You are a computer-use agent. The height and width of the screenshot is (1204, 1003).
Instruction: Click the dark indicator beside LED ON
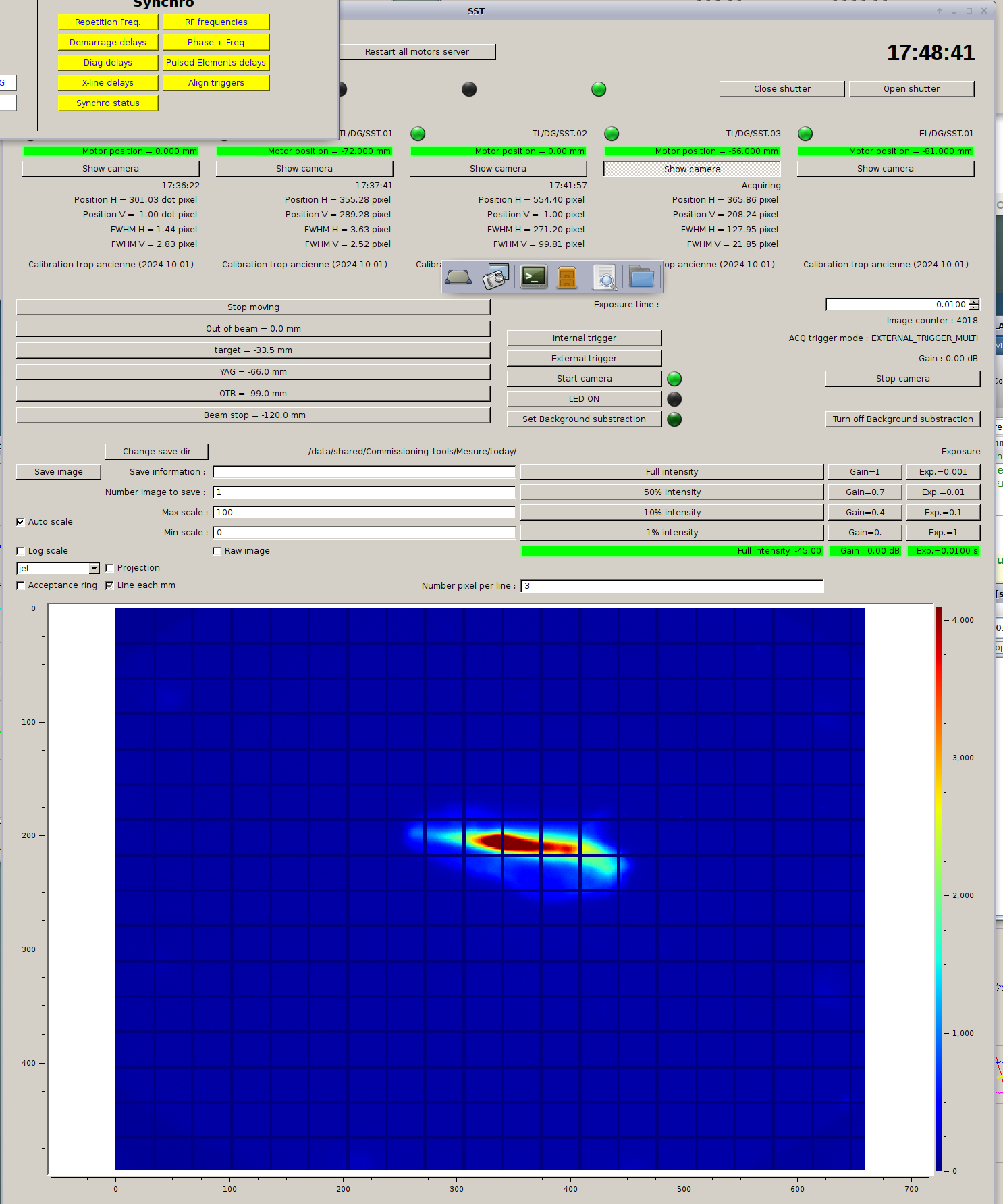(x=674, y=399)
